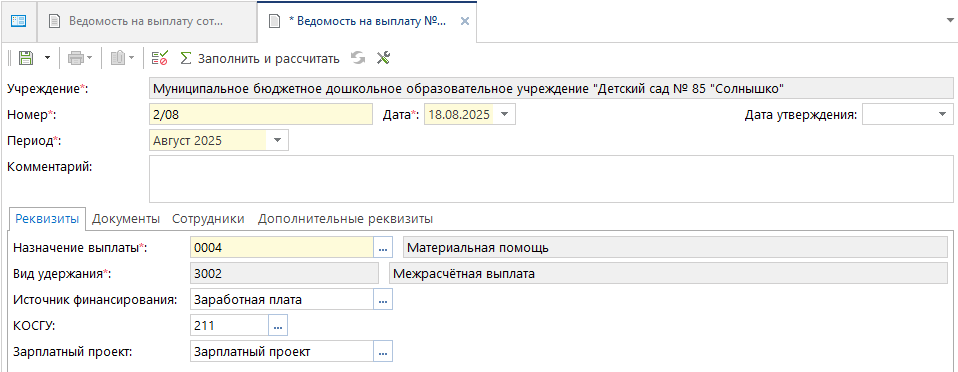The height and width of the screenshot is (372, 958).
Task: Click the 'Зарплатный проект' input field
Action: click(x=282, y=351)
